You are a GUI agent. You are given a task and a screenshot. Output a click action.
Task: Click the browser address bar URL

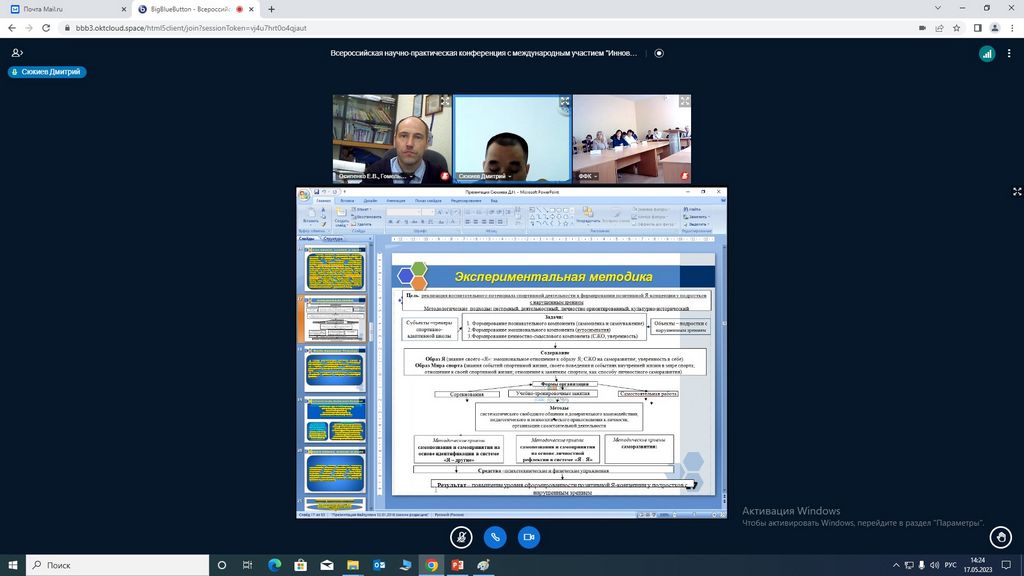tap(191, 28)
